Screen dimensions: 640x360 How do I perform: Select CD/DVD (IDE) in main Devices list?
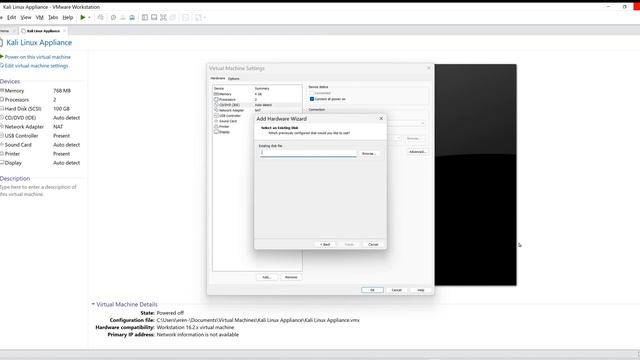pos(41,118)
